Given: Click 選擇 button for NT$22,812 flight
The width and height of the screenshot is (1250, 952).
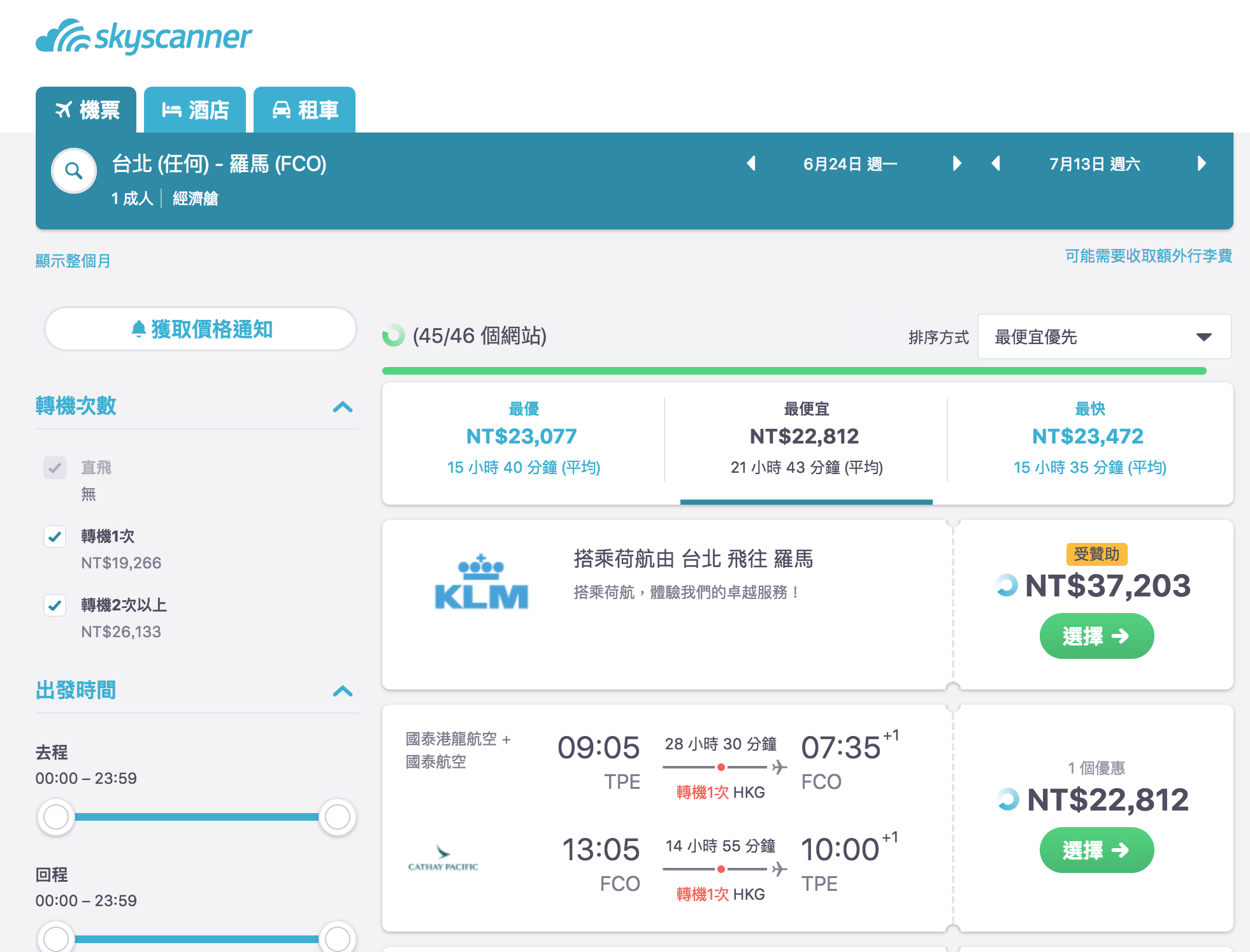Looking at the screenshot, I should pos(1096,850).
